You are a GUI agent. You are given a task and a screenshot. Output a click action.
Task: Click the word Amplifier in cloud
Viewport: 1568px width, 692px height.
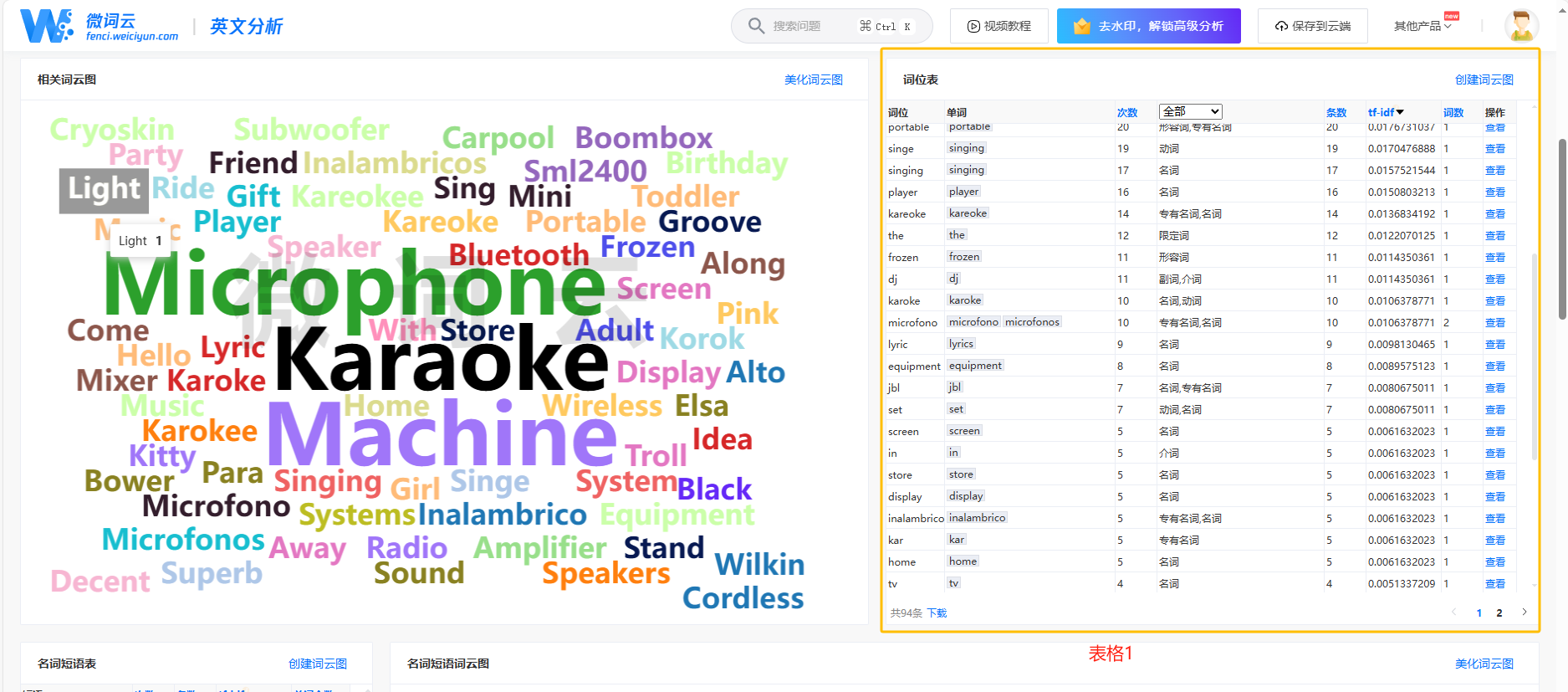(x=540, y=549)
